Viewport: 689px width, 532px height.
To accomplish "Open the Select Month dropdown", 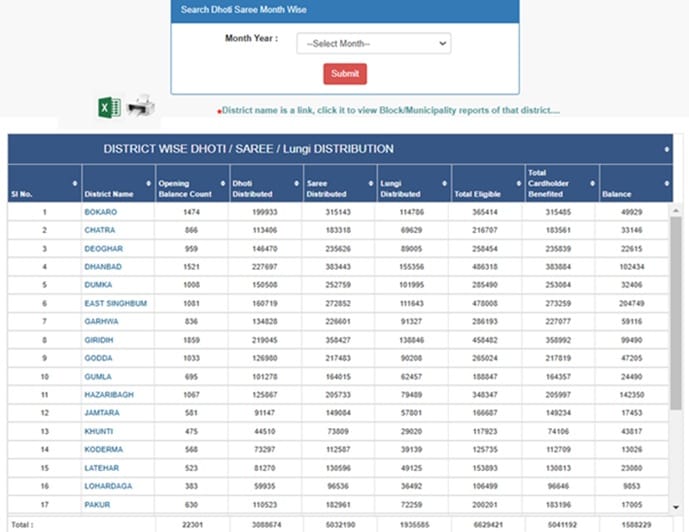I will [x=373, y=44].
